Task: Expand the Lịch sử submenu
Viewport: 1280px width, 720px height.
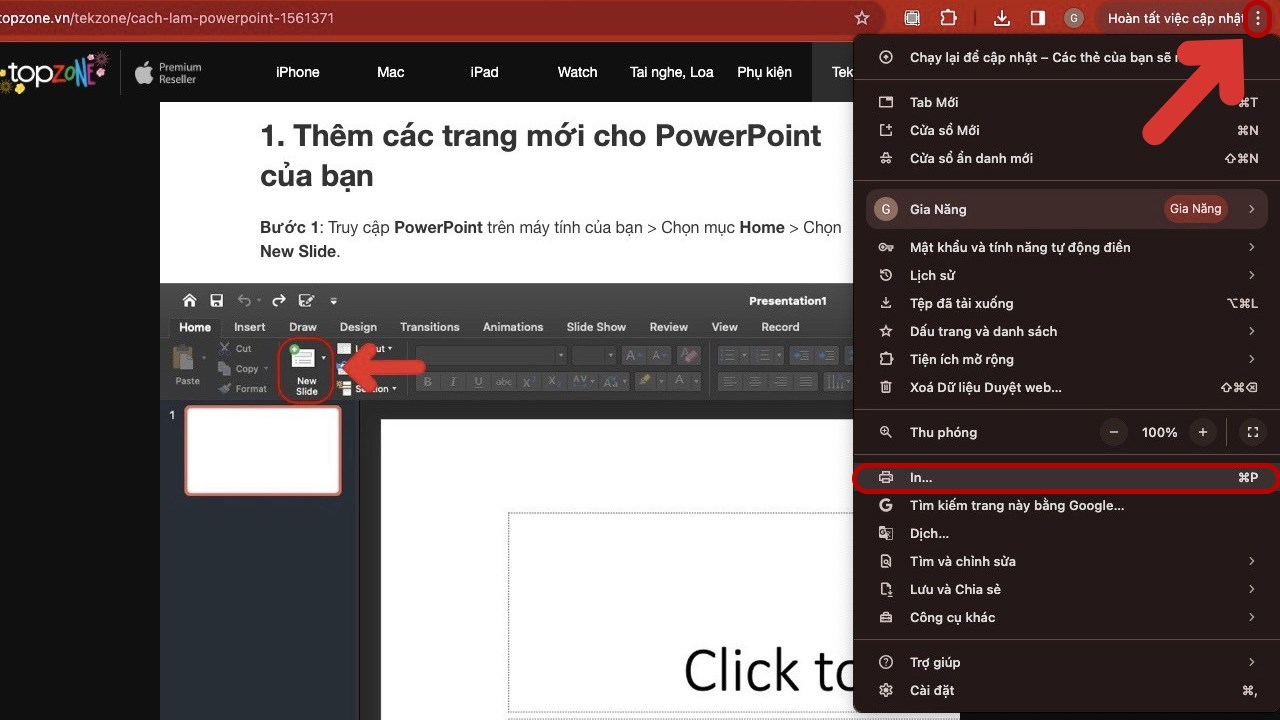Action: [1067, 275]
